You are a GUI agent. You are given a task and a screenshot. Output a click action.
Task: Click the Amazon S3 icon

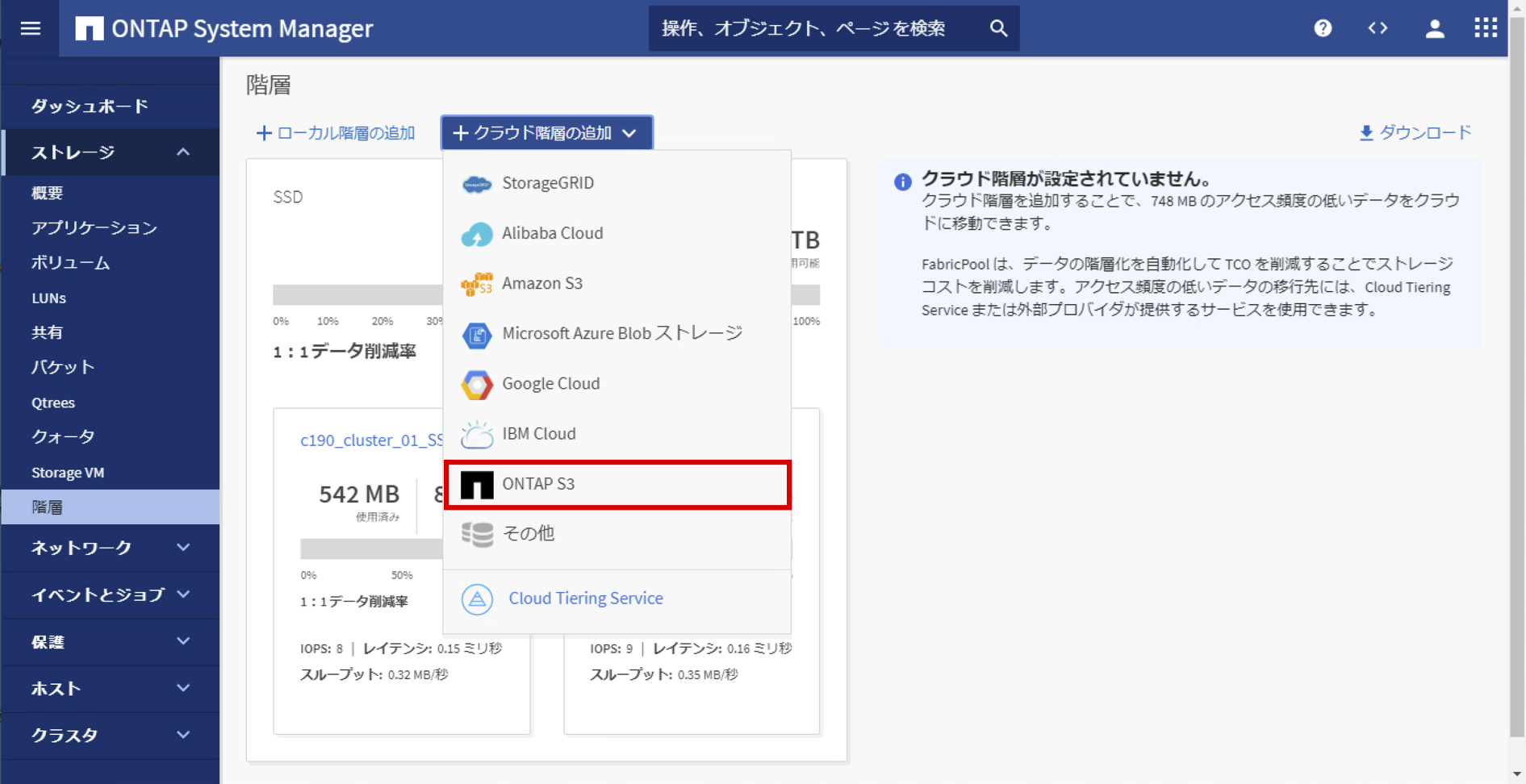click(x=476, y=284)
